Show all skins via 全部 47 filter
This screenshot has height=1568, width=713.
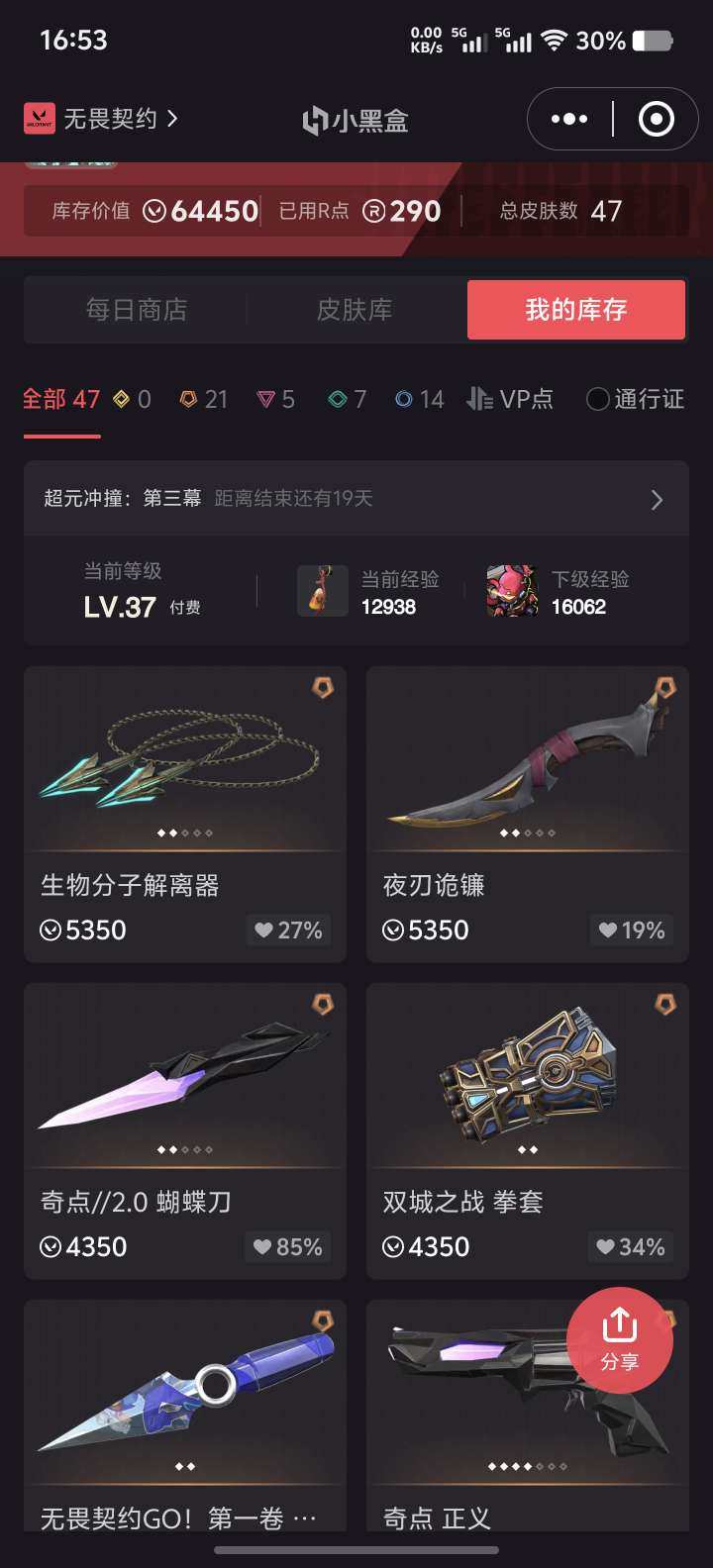61,399
